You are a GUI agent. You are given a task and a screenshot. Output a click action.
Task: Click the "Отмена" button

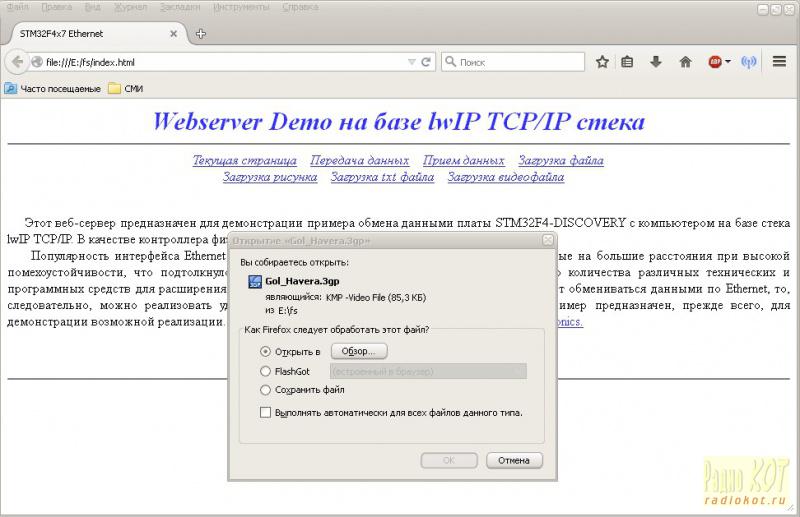click(514, 460)
